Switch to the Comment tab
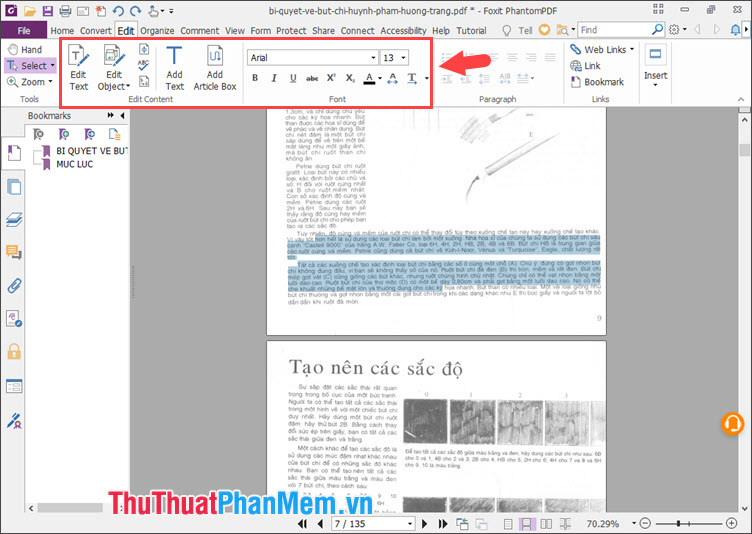752x534 pixels. (200, 31)
